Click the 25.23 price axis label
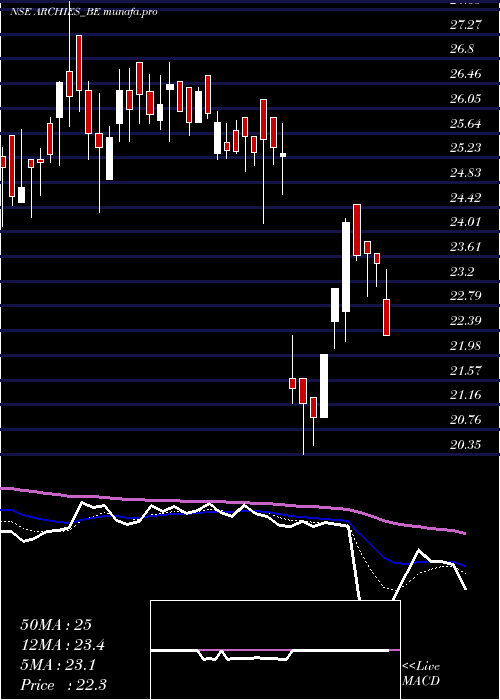This screenshot has height=700, width=500. [465, 148]
